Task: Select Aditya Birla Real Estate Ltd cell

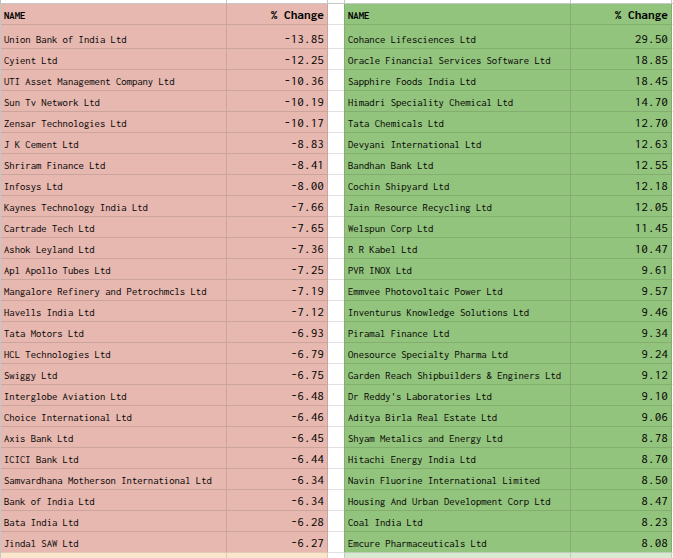Action: click(x=457, y=418)
